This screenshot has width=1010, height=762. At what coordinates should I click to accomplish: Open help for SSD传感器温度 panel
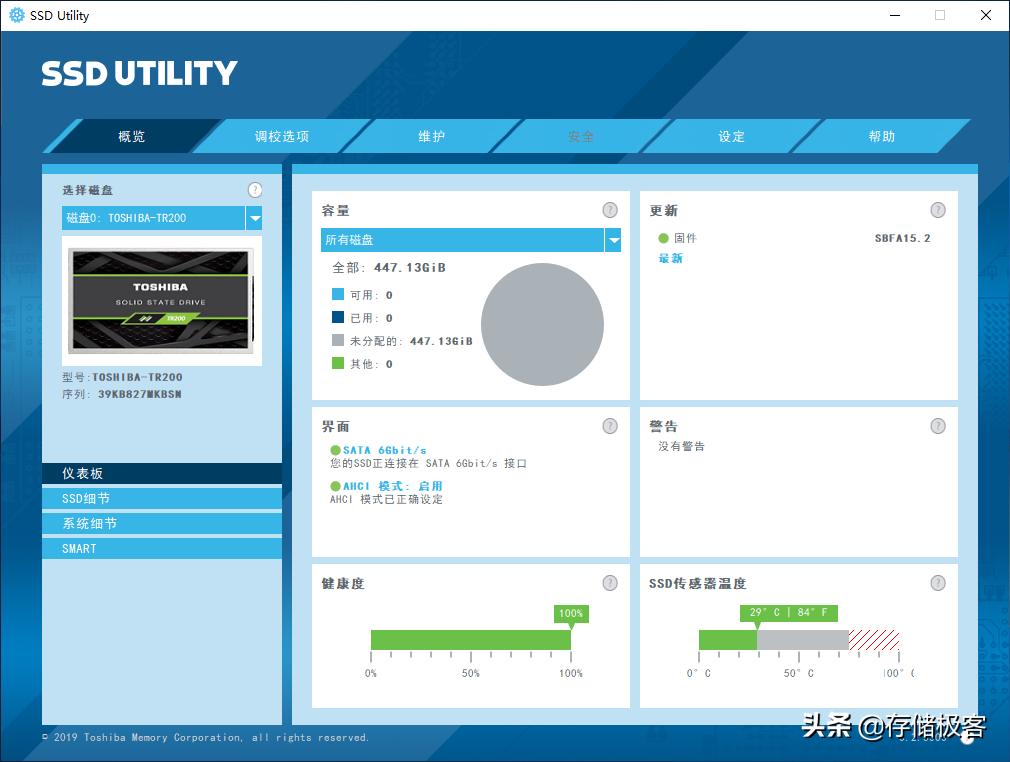pos(938,583)
